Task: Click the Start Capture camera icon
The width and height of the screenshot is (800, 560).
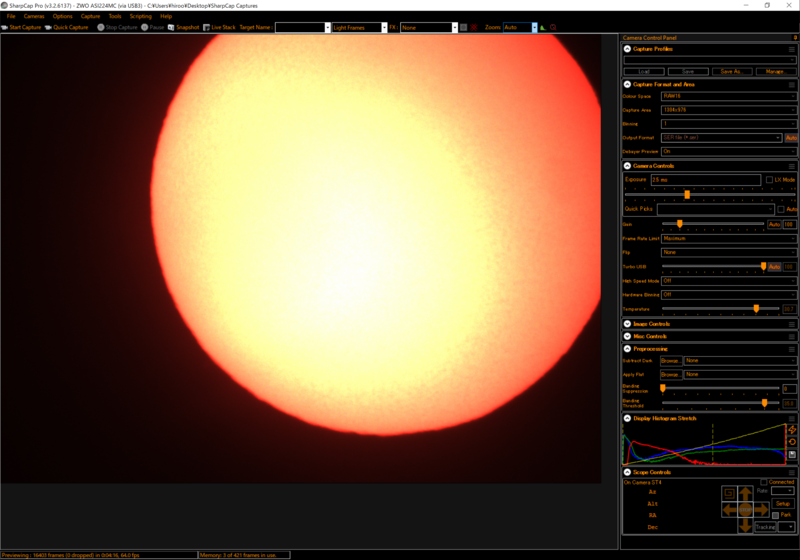Action: (x=5, y=28)
